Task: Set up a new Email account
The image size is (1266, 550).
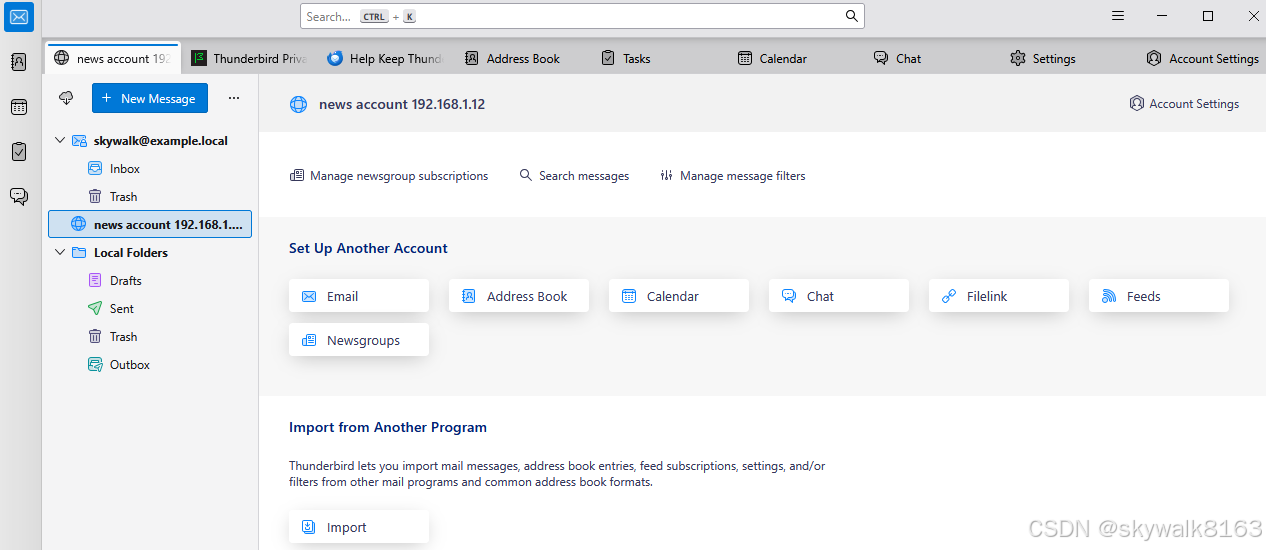Action: pyautogui.click(x=359, y=296)
